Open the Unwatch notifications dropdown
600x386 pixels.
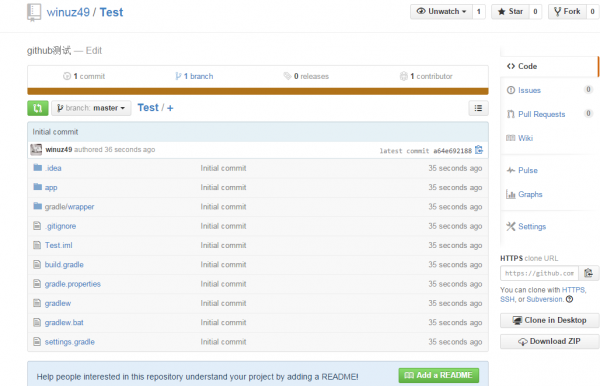click(441, 11)
